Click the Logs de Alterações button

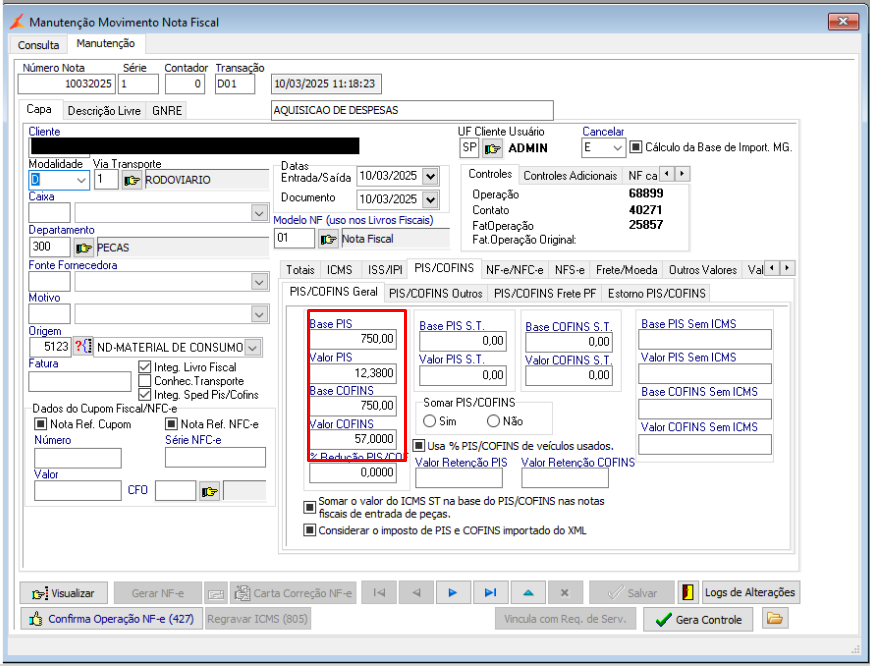click(x=750, y=592)
